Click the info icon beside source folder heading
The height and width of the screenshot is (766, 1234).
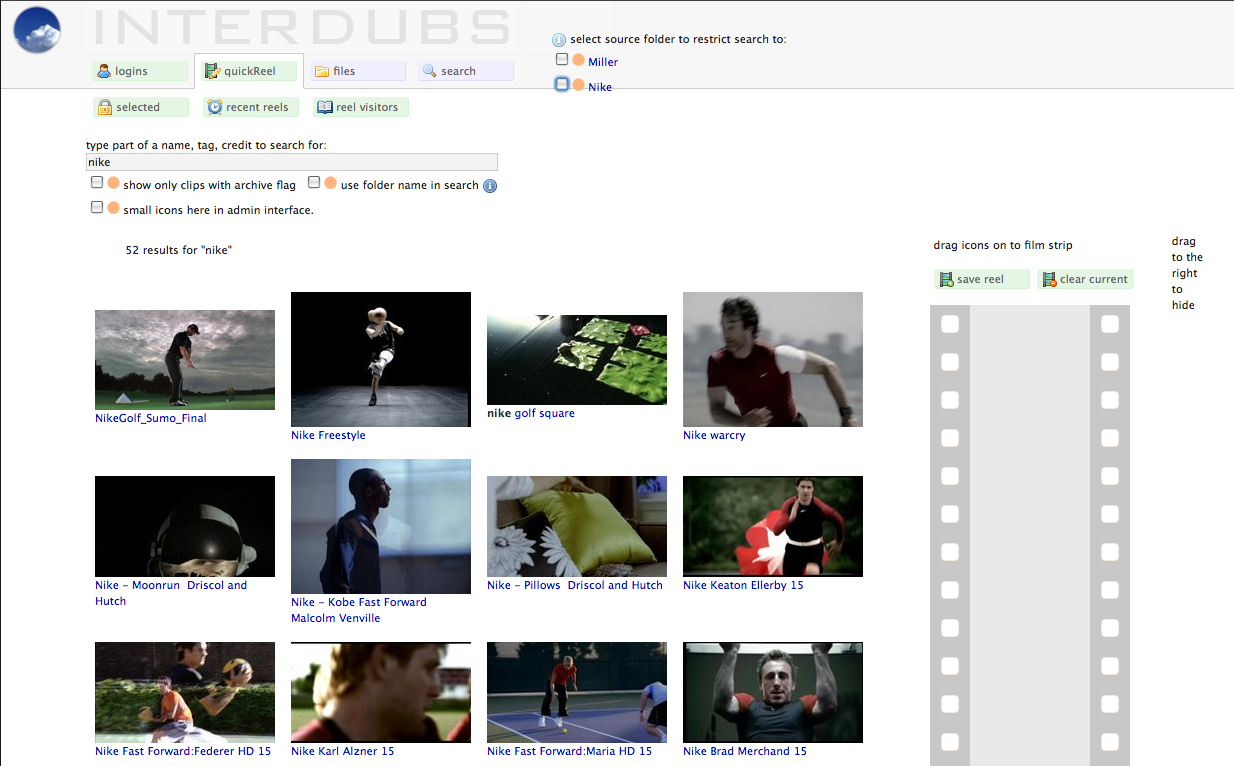pyautogui.click(x=559, y=40)
